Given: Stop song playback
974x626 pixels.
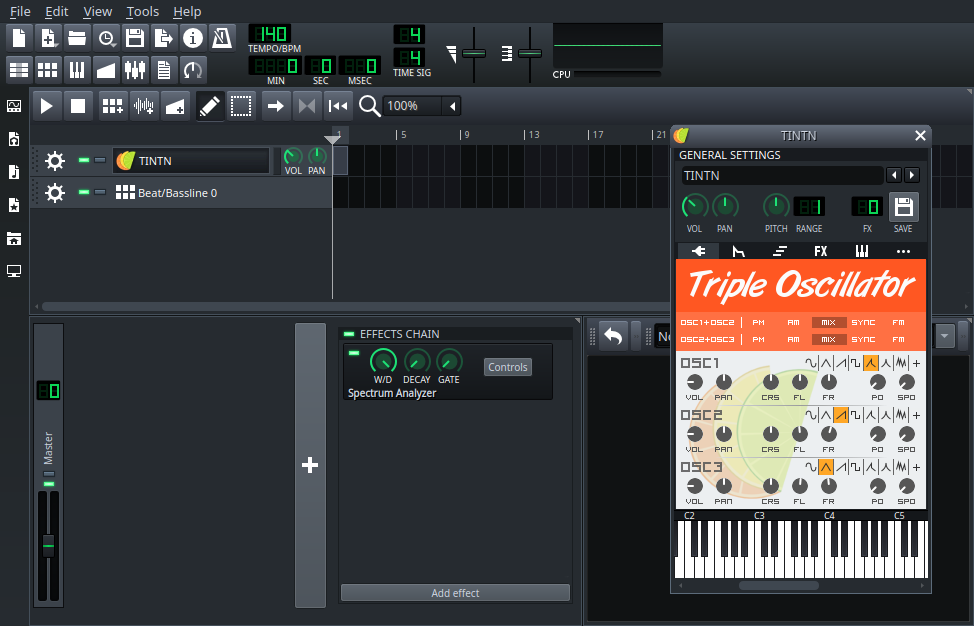Looking at the screenshot, I should click(x=78, y=106).
